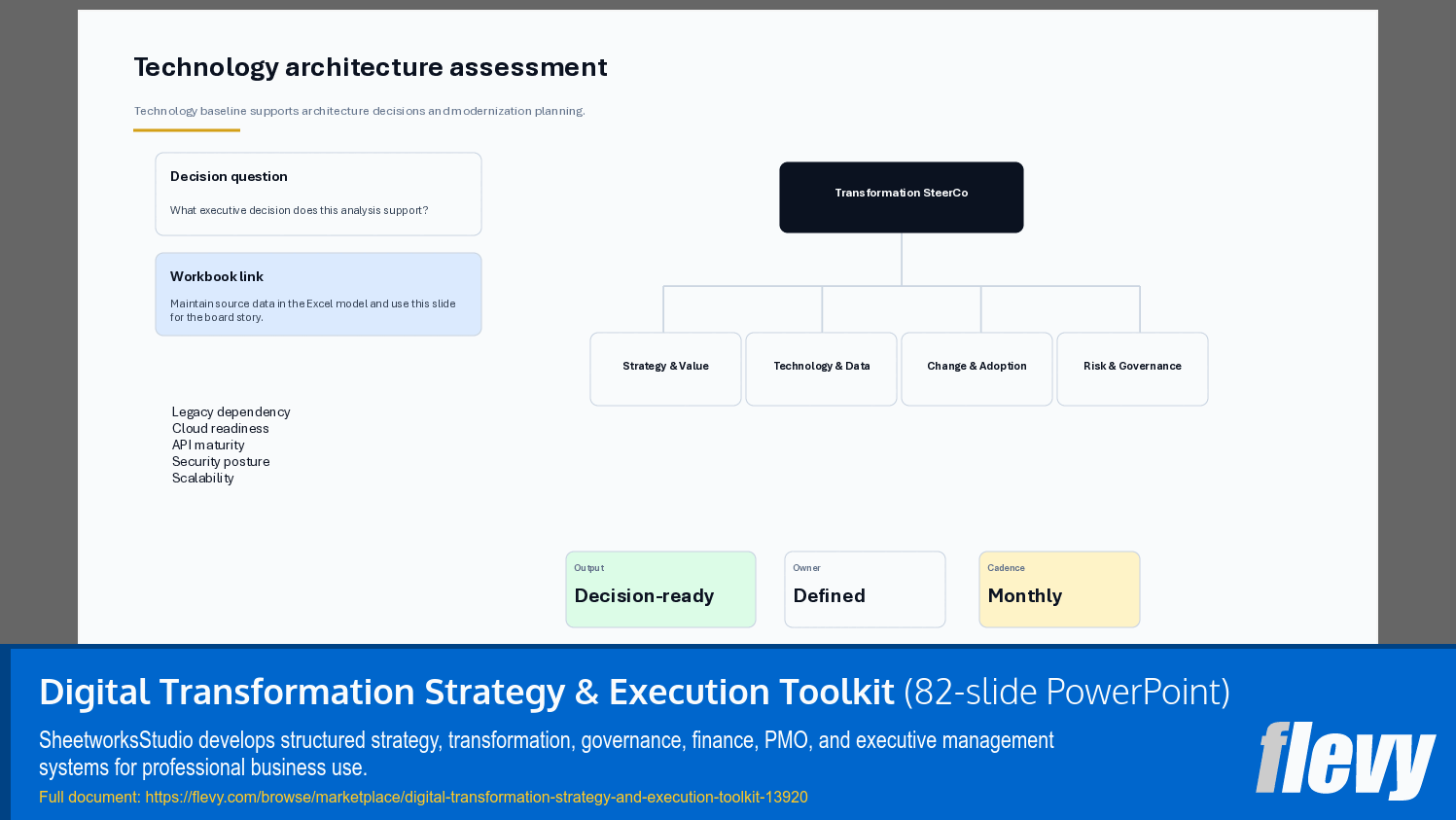Select the 'Technology & Data' org box
Image resolution: width=1456 pixels, height=820 pixels.
click(x=821, y=369)
